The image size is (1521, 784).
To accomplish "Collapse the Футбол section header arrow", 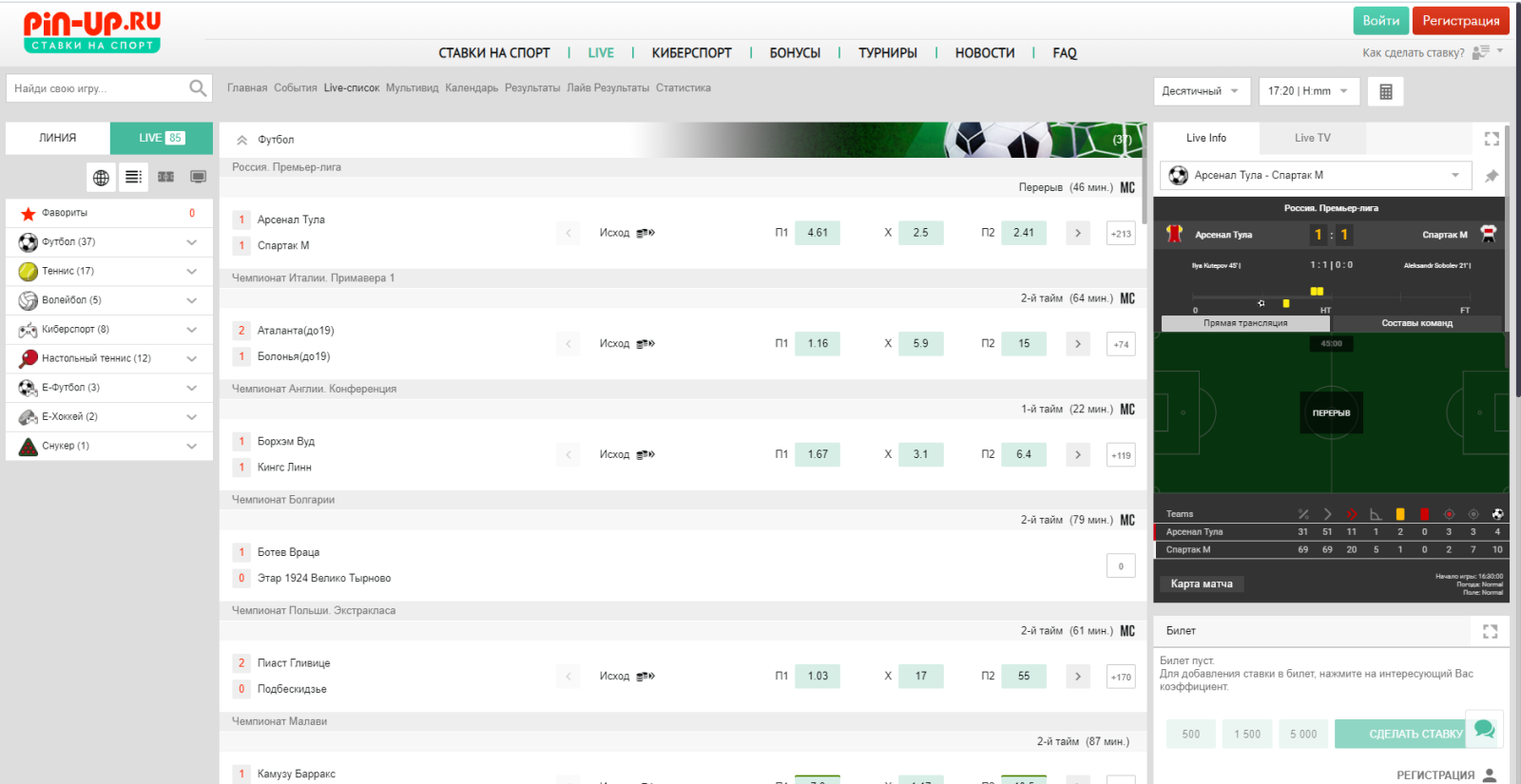I will pos(241,140).
